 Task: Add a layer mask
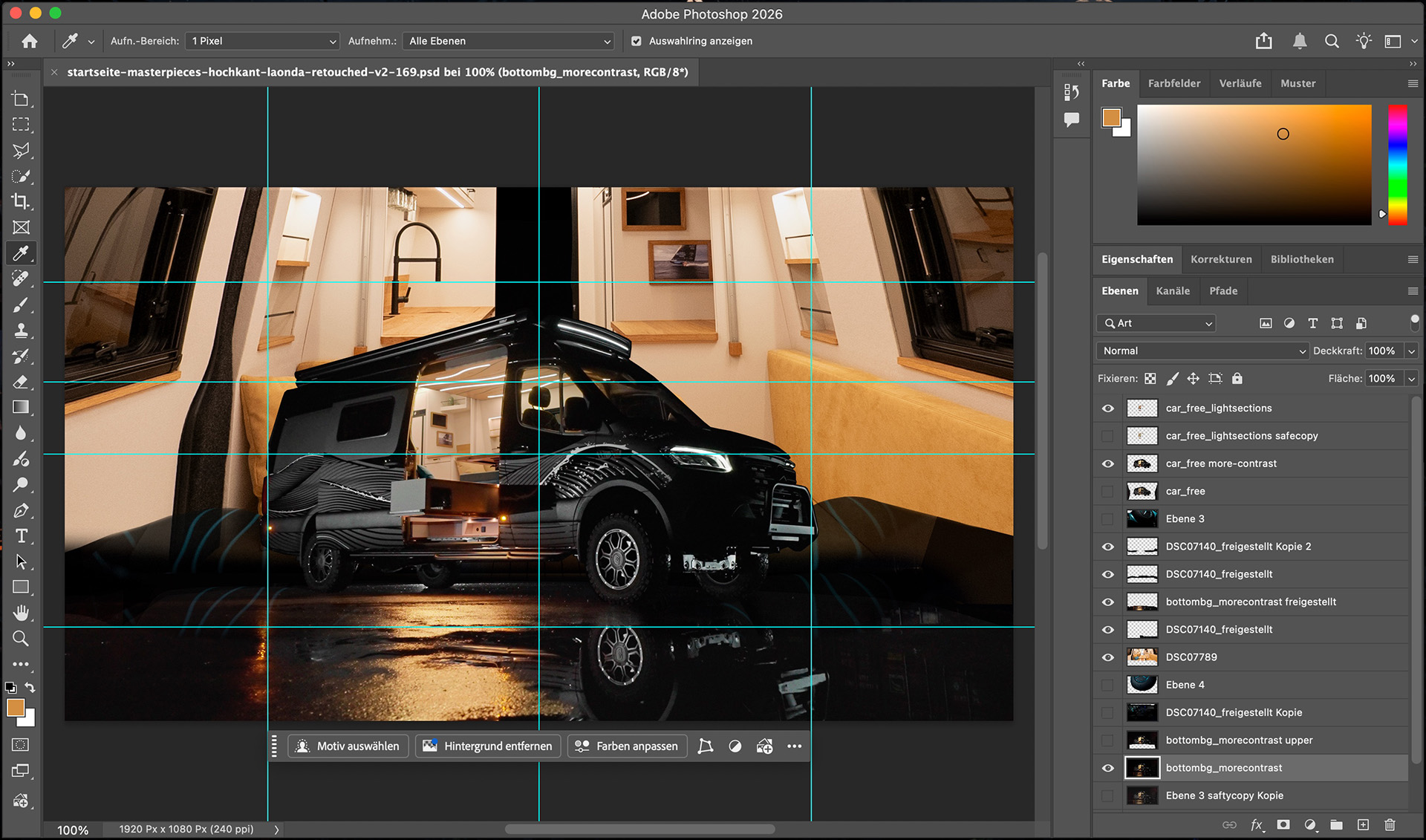1283,824
